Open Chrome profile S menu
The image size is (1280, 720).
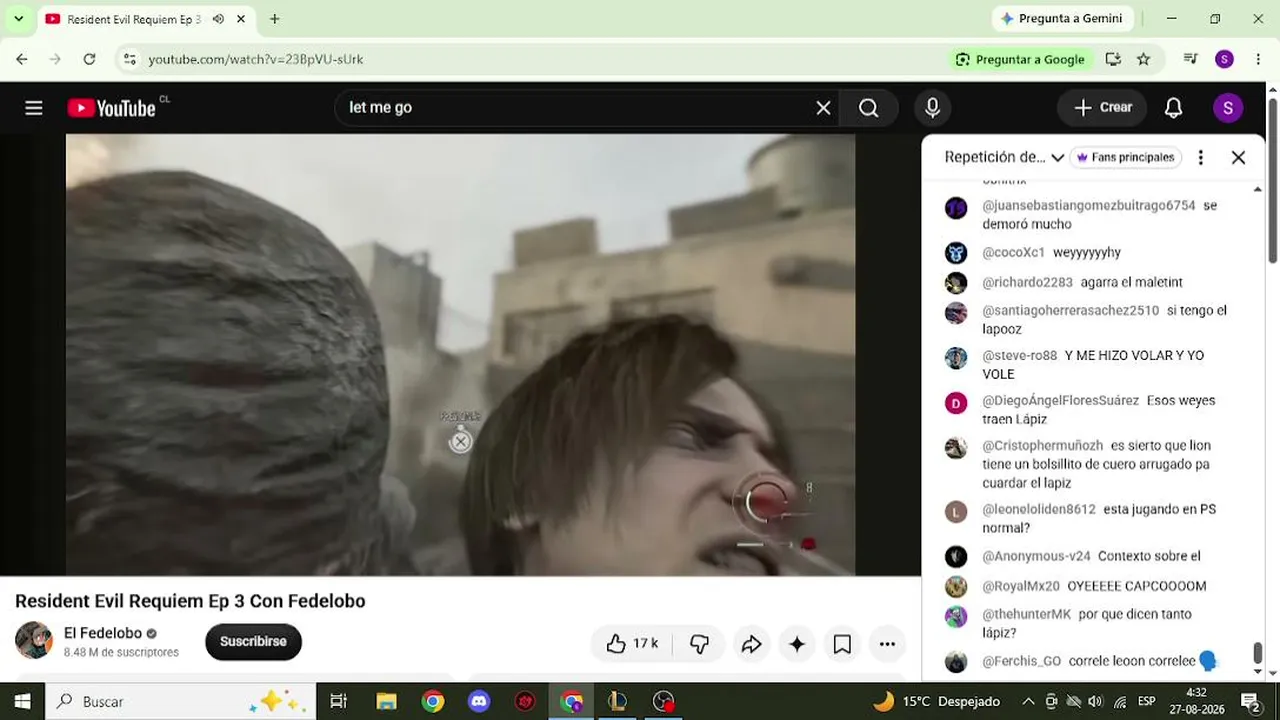[x=1224, y=59]
